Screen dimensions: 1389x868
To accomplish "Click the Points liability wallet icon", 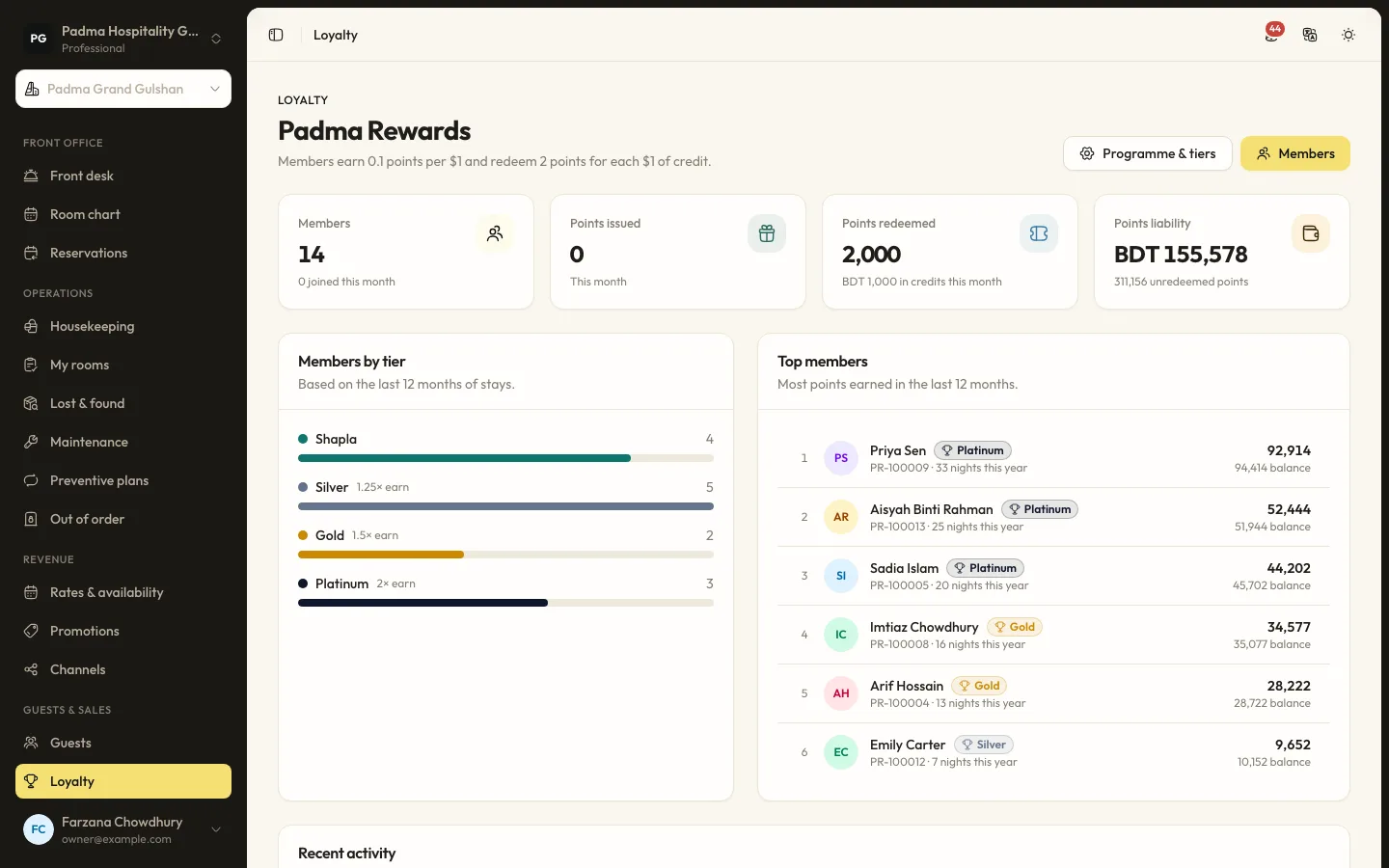I will click(x=1311, y=233).
